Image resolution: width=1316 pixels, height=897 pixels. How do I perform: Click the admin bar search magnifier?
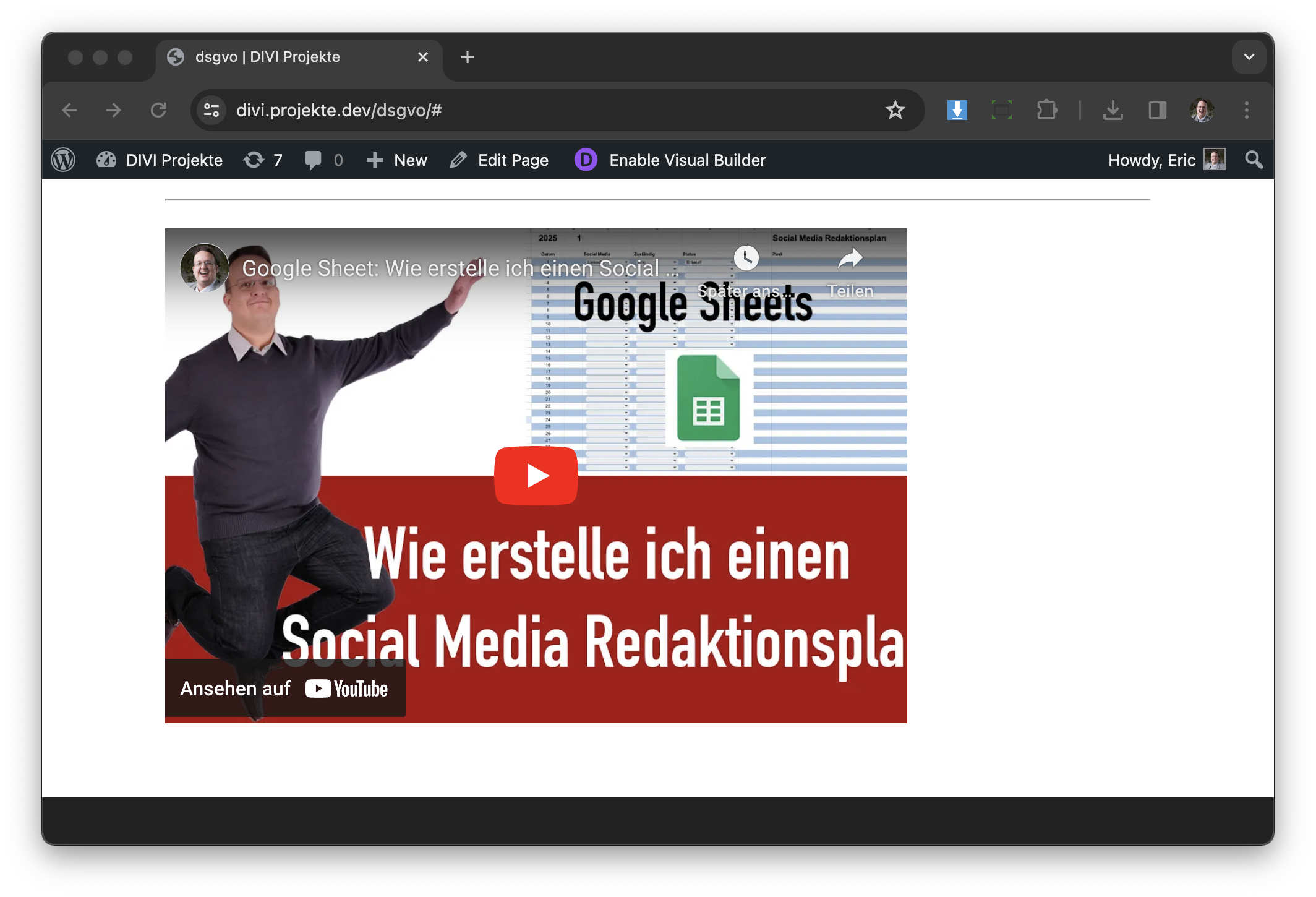click(1254, 160)
